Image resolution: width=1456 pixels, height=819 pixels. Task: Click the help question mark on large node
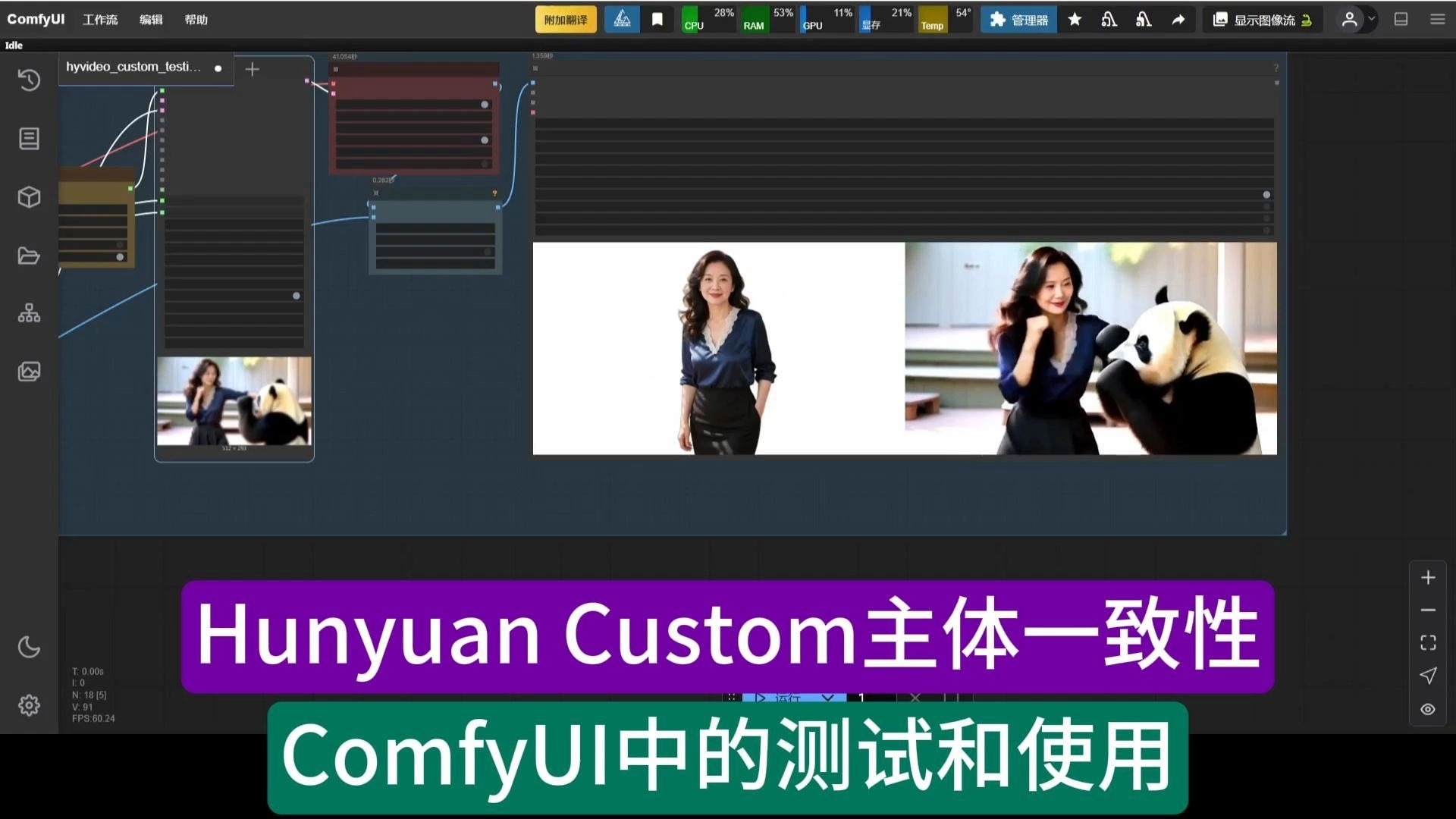pyautogui.click(x=1276, y=68)
